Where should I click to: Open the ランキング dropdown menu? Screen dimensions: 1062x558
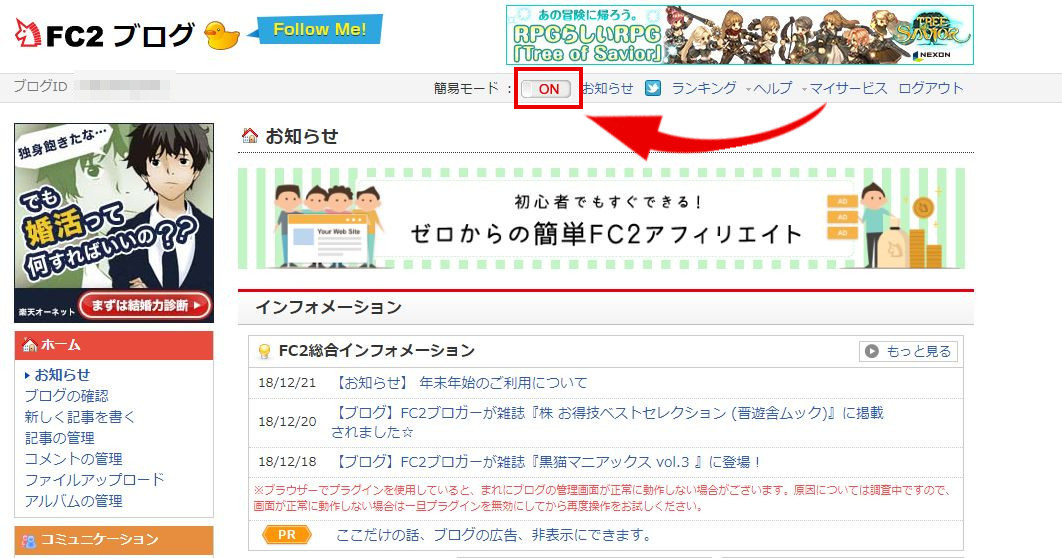(x=704, y=88)
